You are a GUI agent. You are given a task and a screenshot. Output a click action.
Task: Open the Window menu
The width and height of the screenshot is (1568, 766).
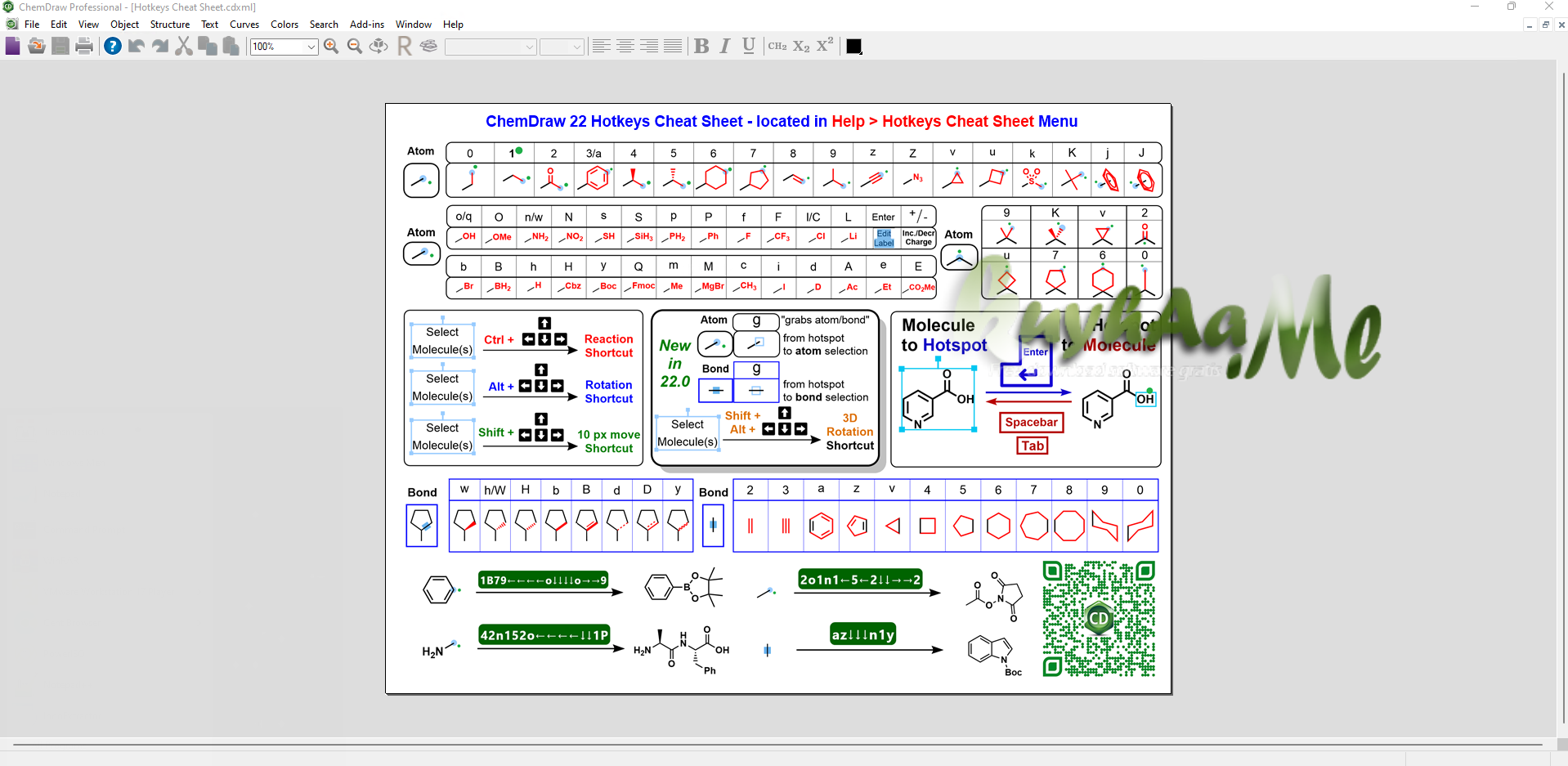click(414, 25)
